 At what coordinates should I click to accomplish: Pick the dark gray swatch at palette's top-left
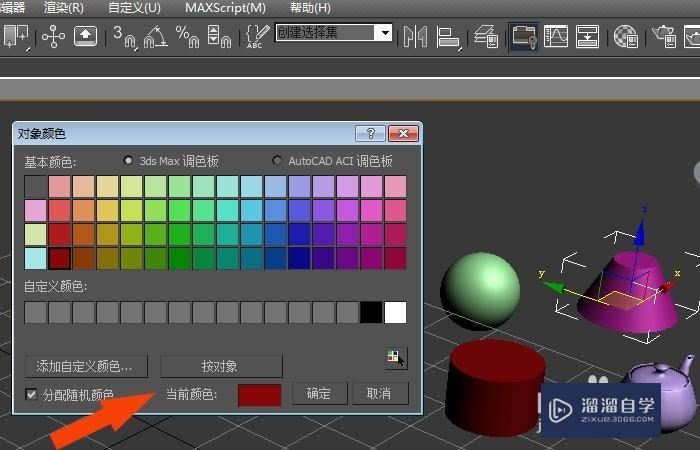point(36,186)
